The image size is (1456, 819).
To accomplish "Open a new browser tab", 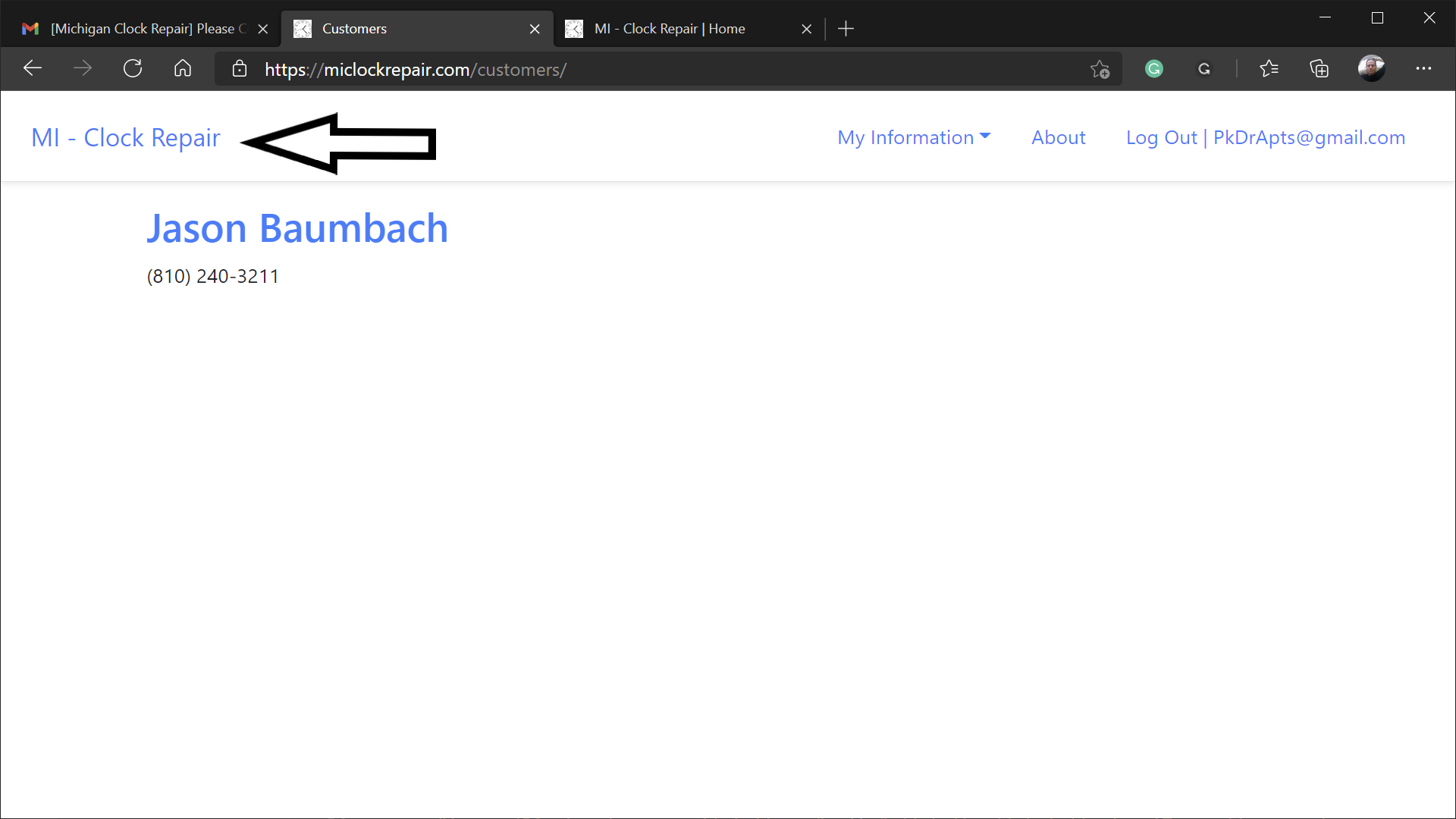I will point(846,29).
